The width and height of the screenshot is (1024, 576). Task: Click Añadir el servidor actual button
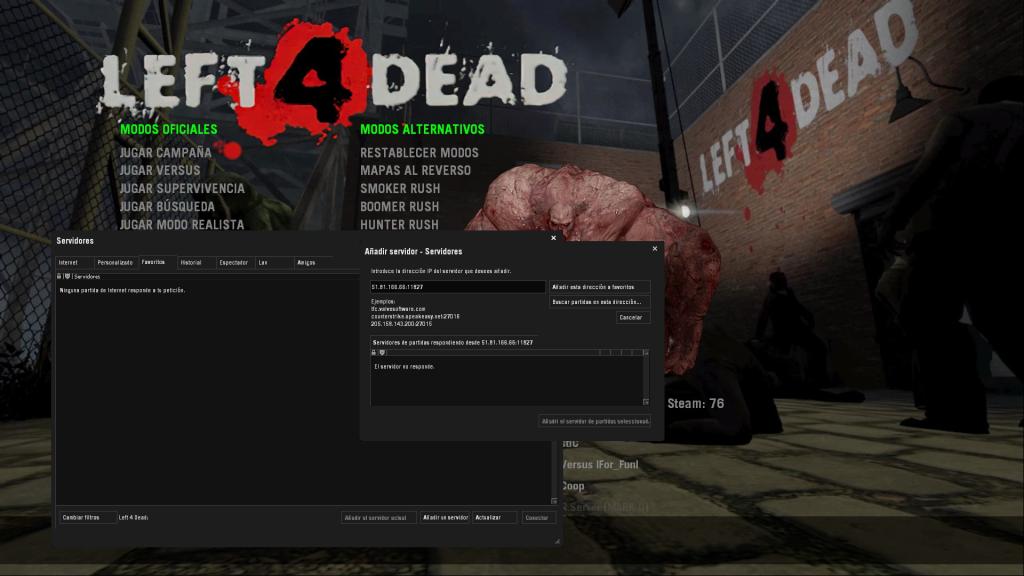[378, 517]
